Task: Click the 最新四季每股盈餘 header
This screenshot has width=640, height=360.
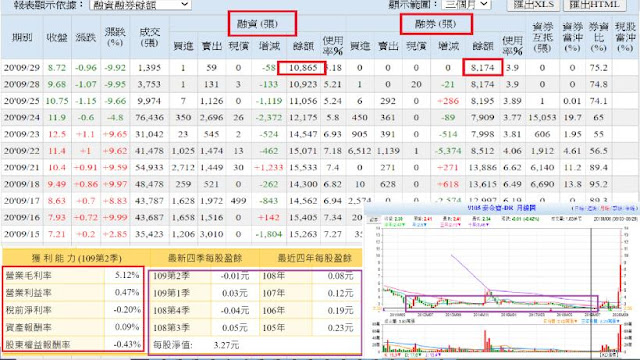Action: pyautogui.click(x=205, y=258)
